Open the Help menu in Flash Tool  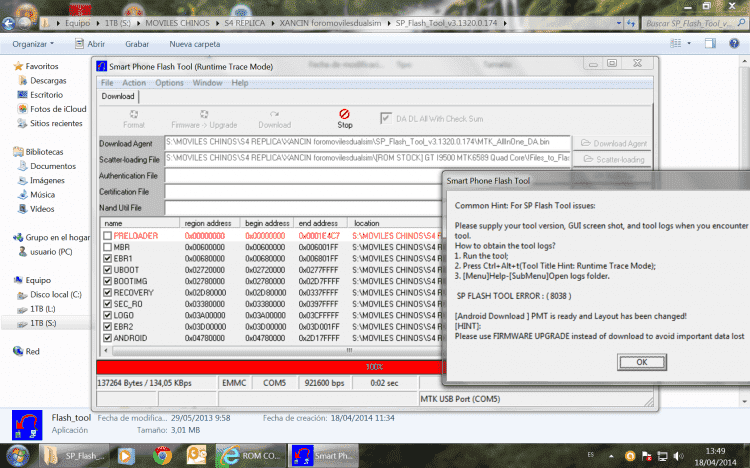pos(240,83)
